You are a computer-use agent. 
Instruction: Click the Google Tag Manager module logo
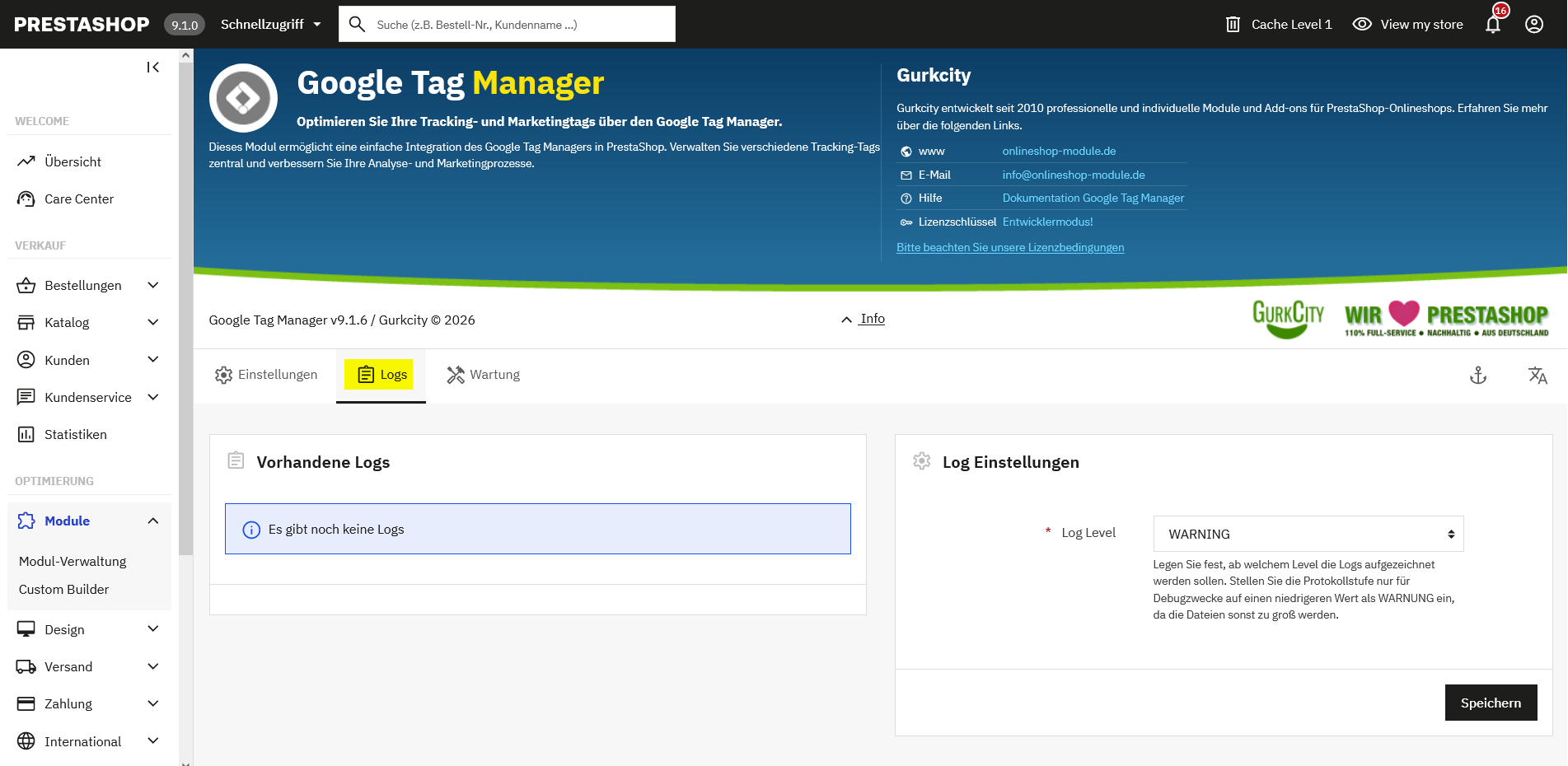coord(243,98)
